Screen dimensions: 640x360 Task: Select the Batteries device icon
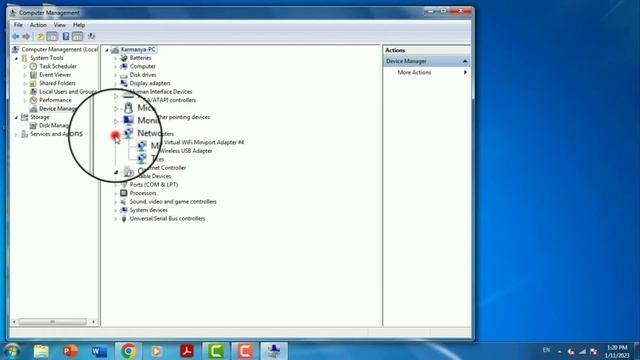point(124,58)
